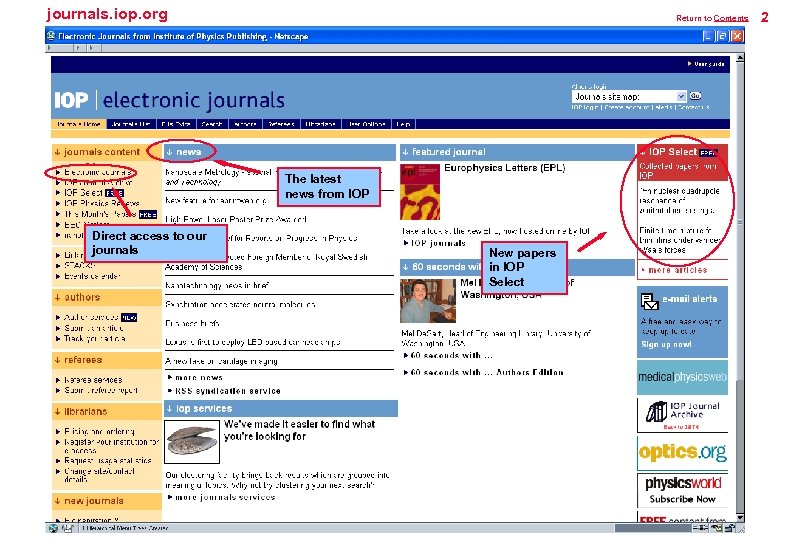Open the Events calendar link

click(x=92, y=276)
